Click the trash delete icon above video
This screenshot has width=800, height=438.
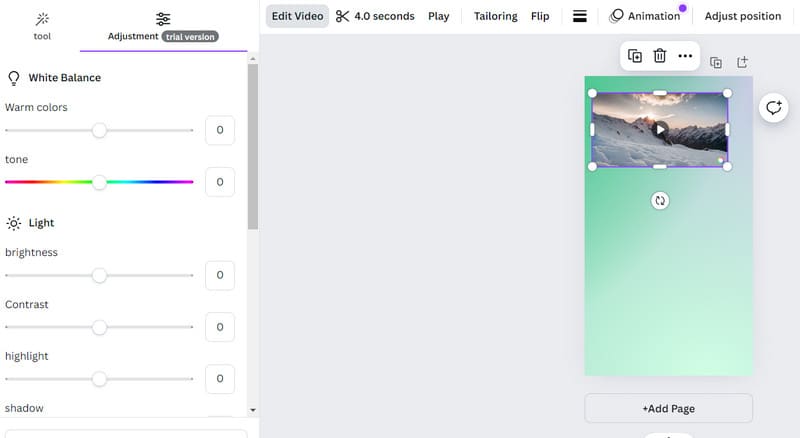tap(660, 56)
